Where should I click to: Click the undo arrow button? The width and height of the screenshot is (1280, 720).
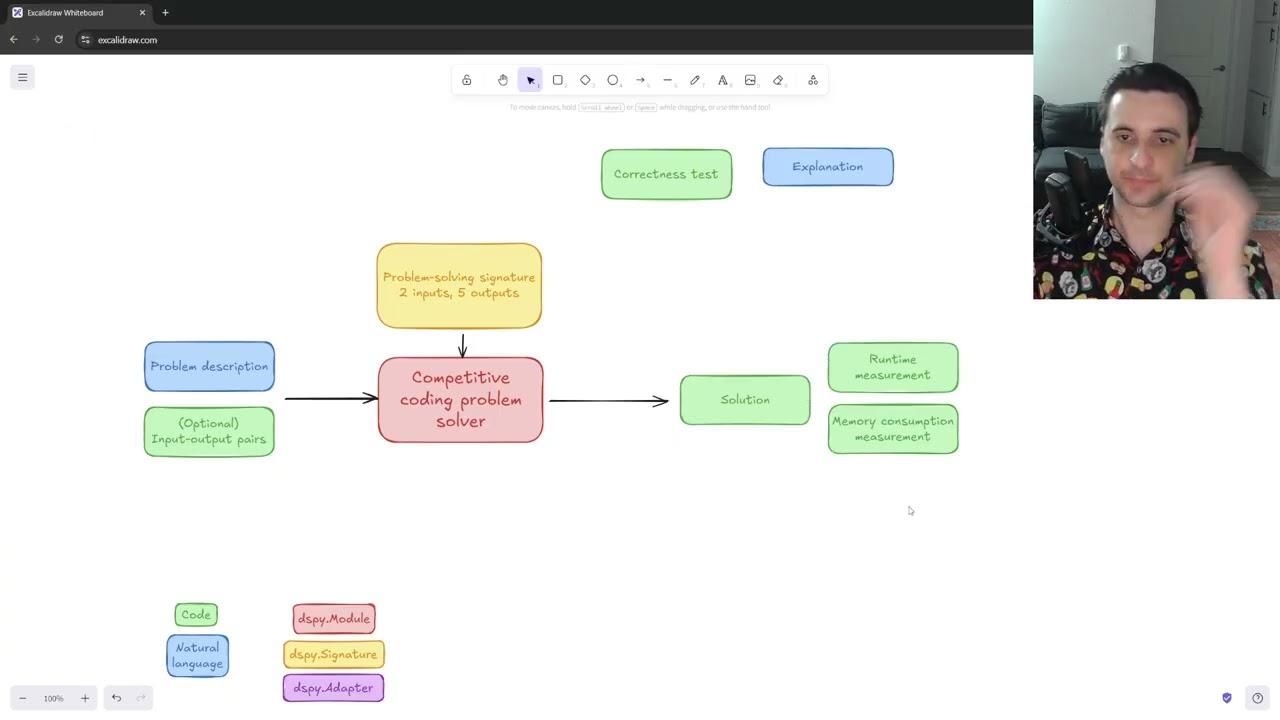point(116,698)
